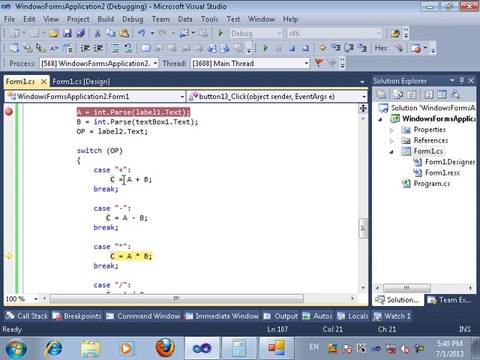Save all files with the Save All icon
This screenshot has height=360, width=480.
point(80,33)
